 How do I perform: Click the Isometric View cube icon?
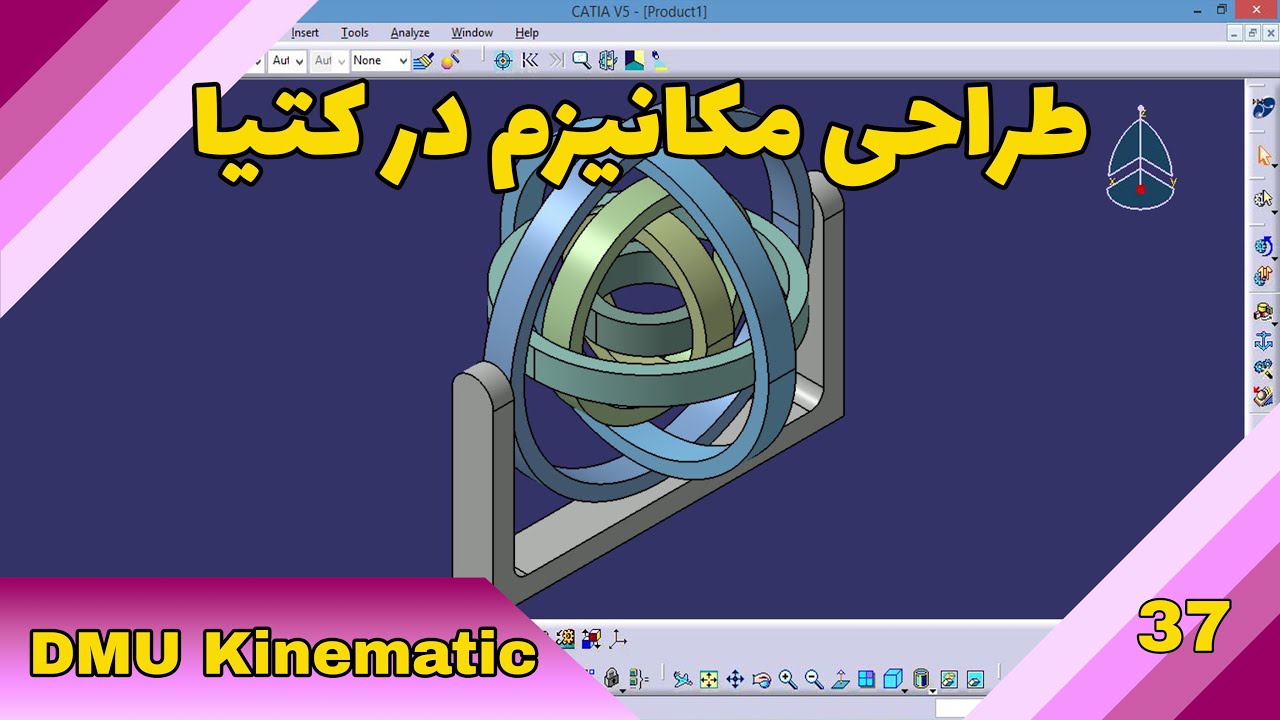coord(893,679)
